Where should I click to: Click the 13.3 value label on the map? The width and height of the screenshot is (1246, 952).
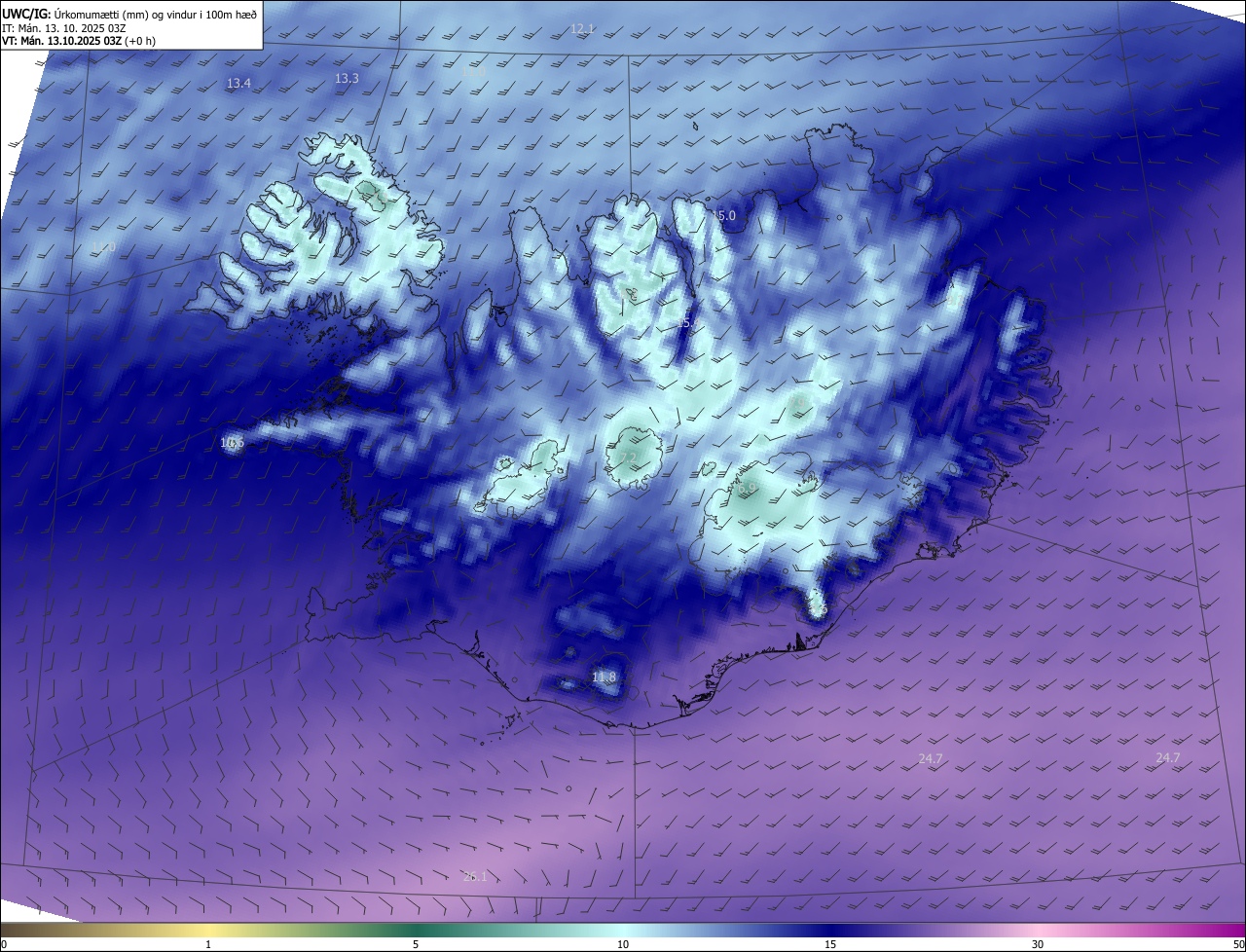pyautogui.click(x=347, y=78)
